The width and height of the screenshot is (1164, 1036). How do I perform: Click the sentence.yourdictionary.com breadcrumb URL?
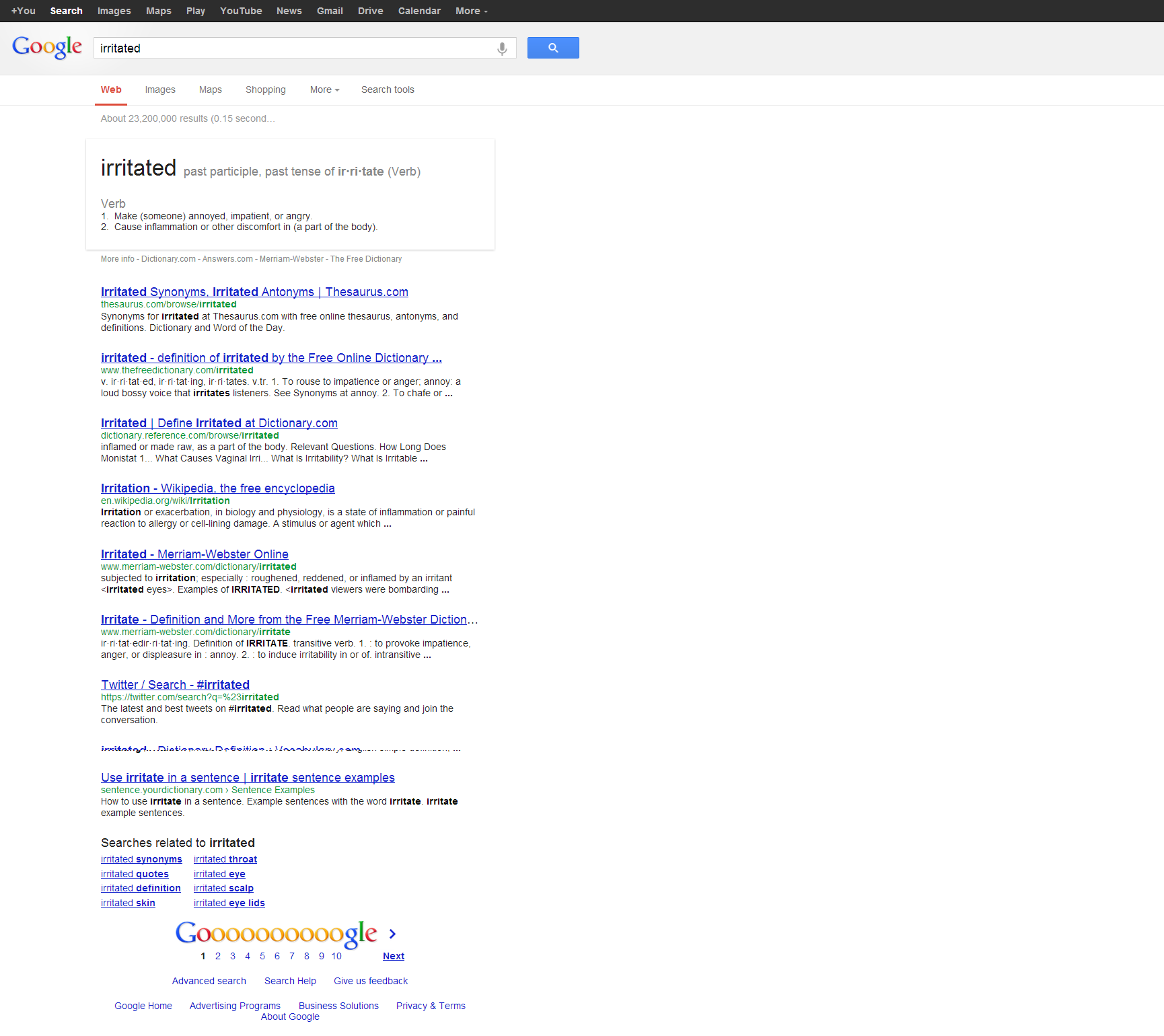208,790
